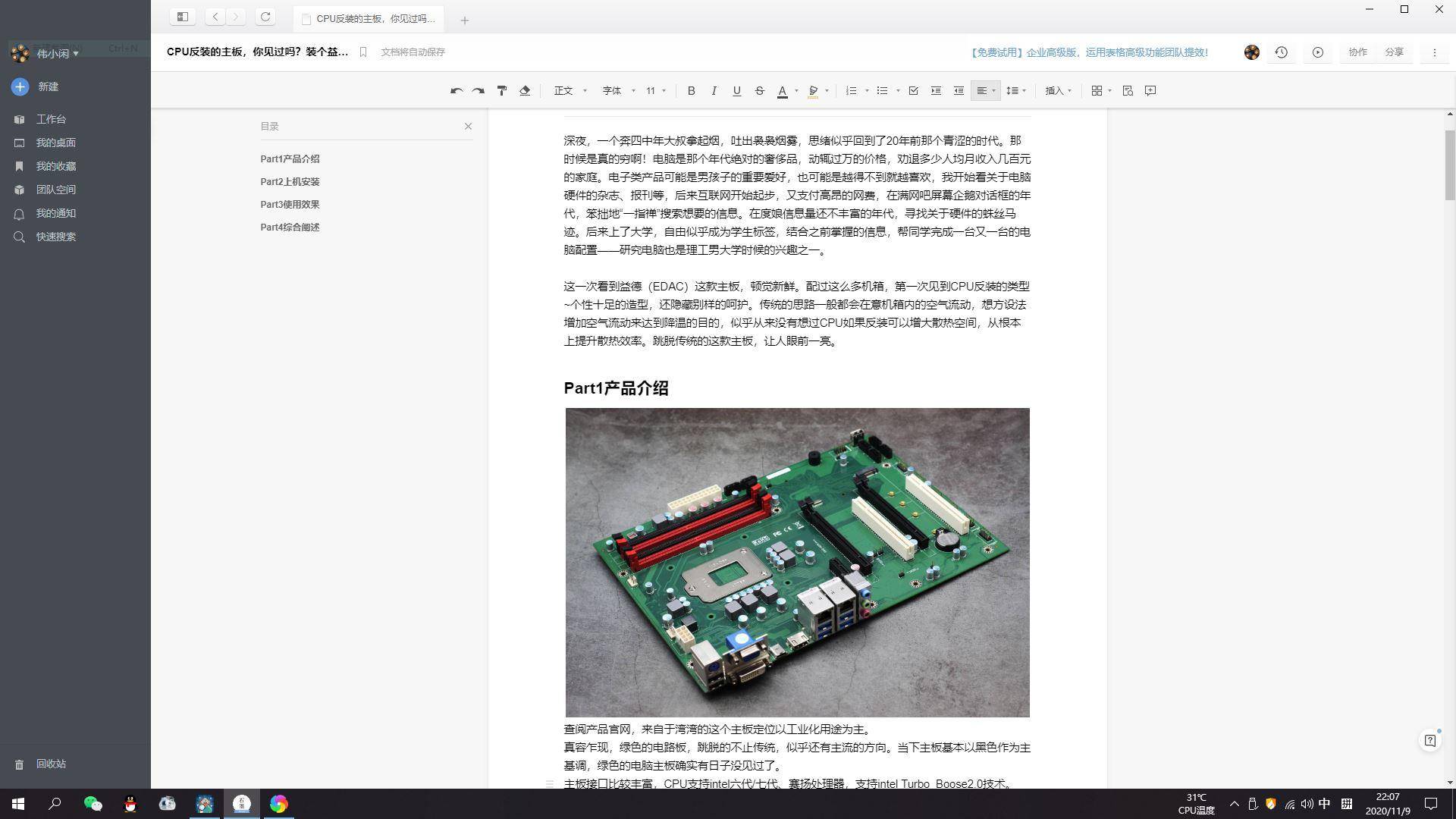Screen dimensions: 1456x819
Task: Click the 协作 collaboration button
Action: pos(1357,52)
